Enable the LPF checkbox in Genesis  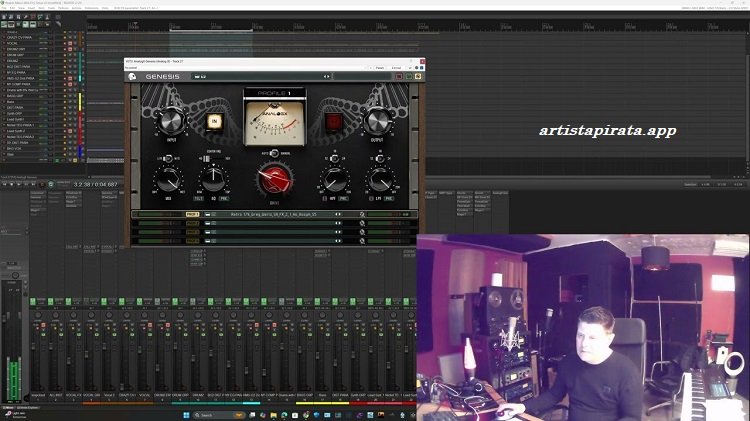tap(371, 199)
